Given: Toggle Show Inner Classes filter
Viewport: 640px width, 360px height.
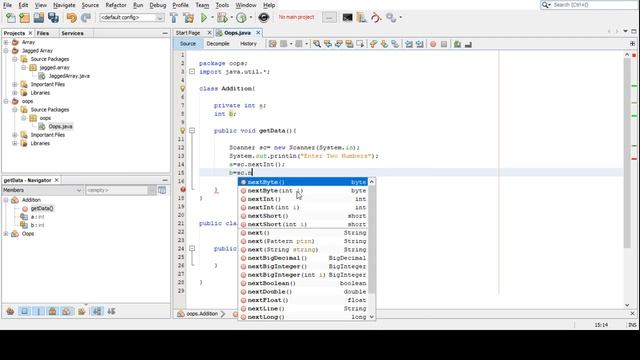Looking at the screenshot, I should [x=67, y=311].
